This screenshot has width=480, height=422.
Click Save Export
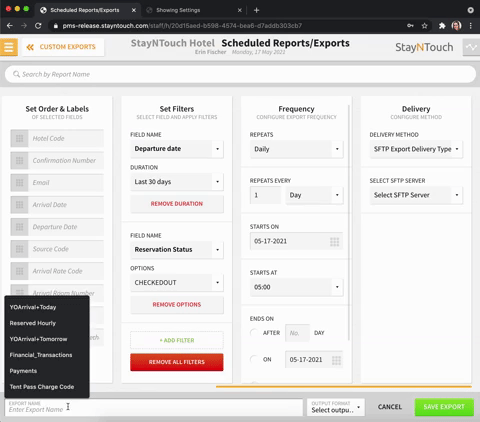[444, 407]
